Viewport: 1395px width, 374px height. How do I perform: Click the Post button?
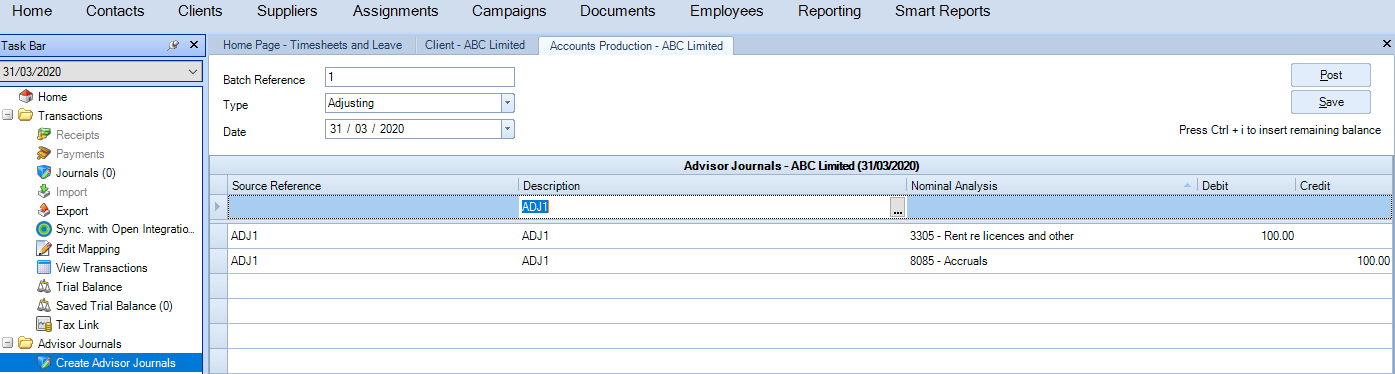(1331, 75)
